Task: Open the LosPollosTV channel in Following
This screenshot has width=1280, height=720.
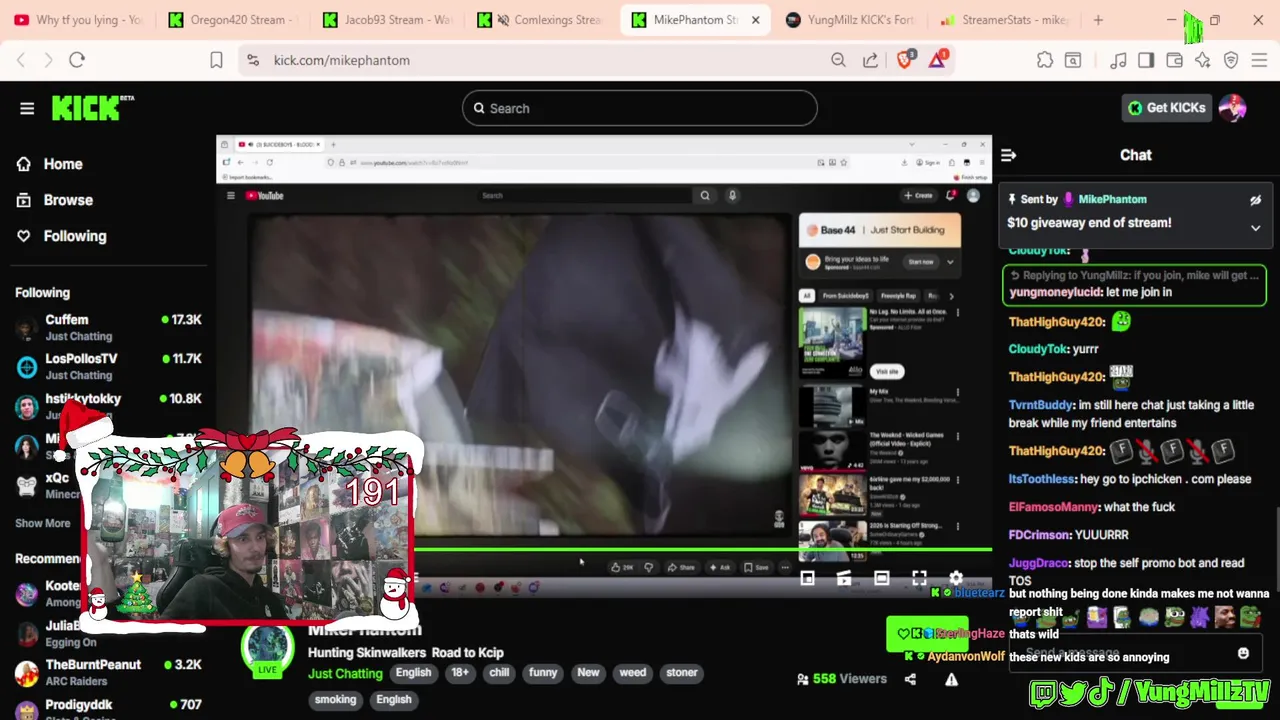Action: (108, 366)
